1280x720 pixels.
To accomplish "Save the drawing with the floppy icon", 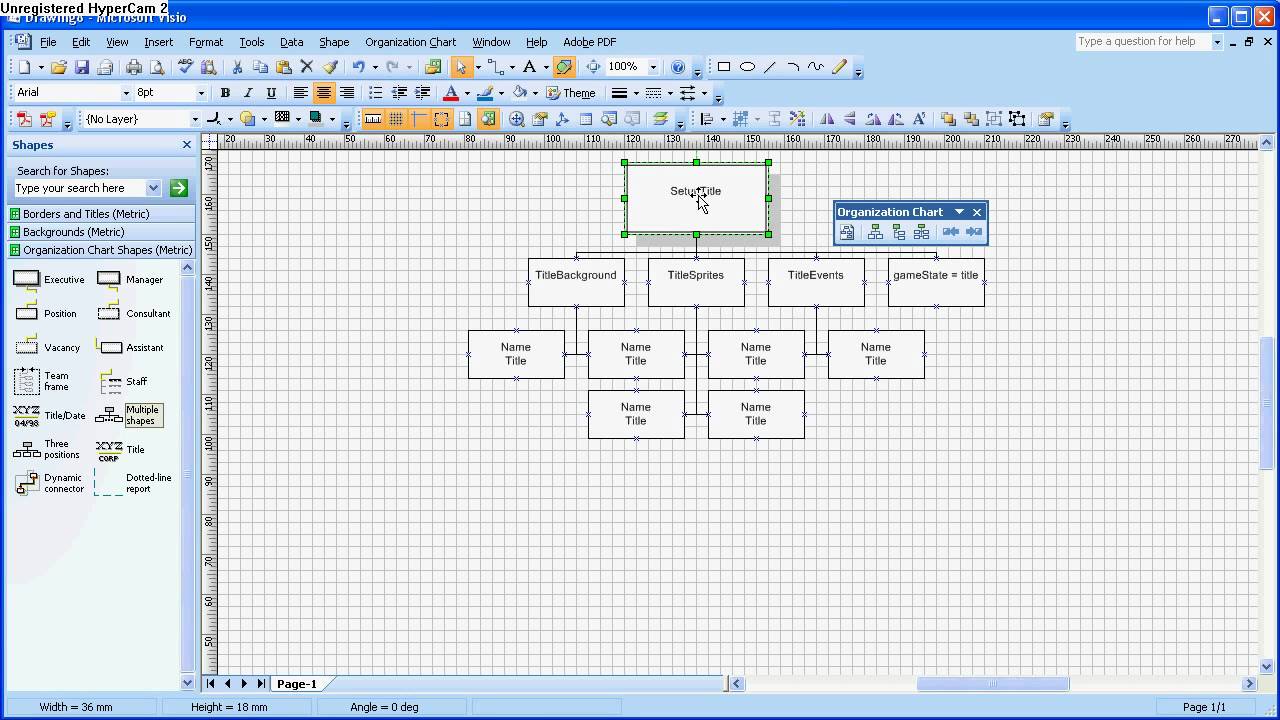I will tap(82, 67).
